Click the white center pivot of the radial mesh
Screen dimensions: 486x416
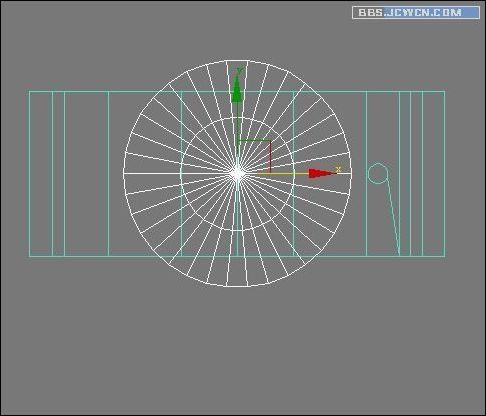click(x=237, y=174)
